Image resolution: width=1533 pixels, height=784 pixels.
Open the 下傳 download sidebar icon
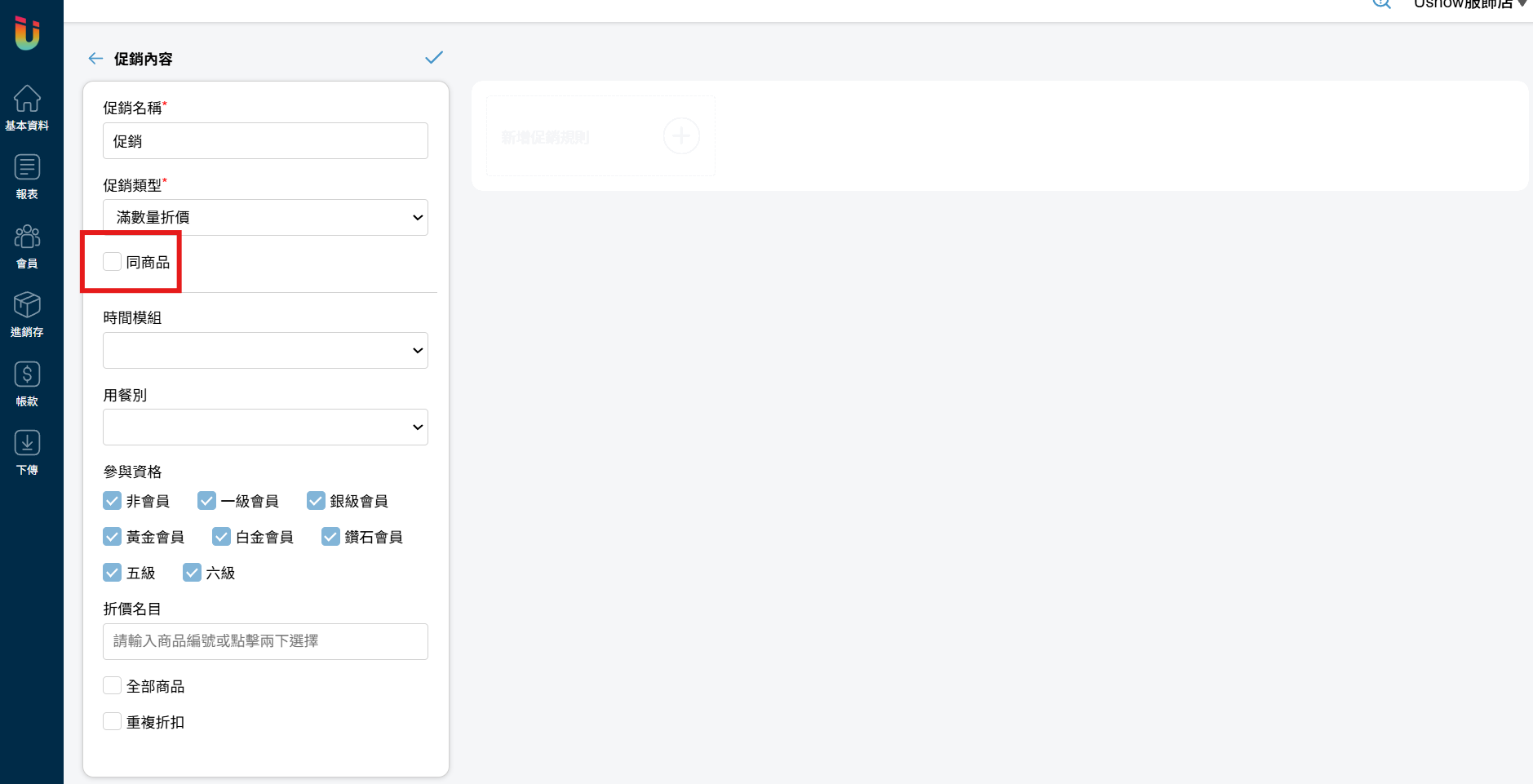coord(27,453)
